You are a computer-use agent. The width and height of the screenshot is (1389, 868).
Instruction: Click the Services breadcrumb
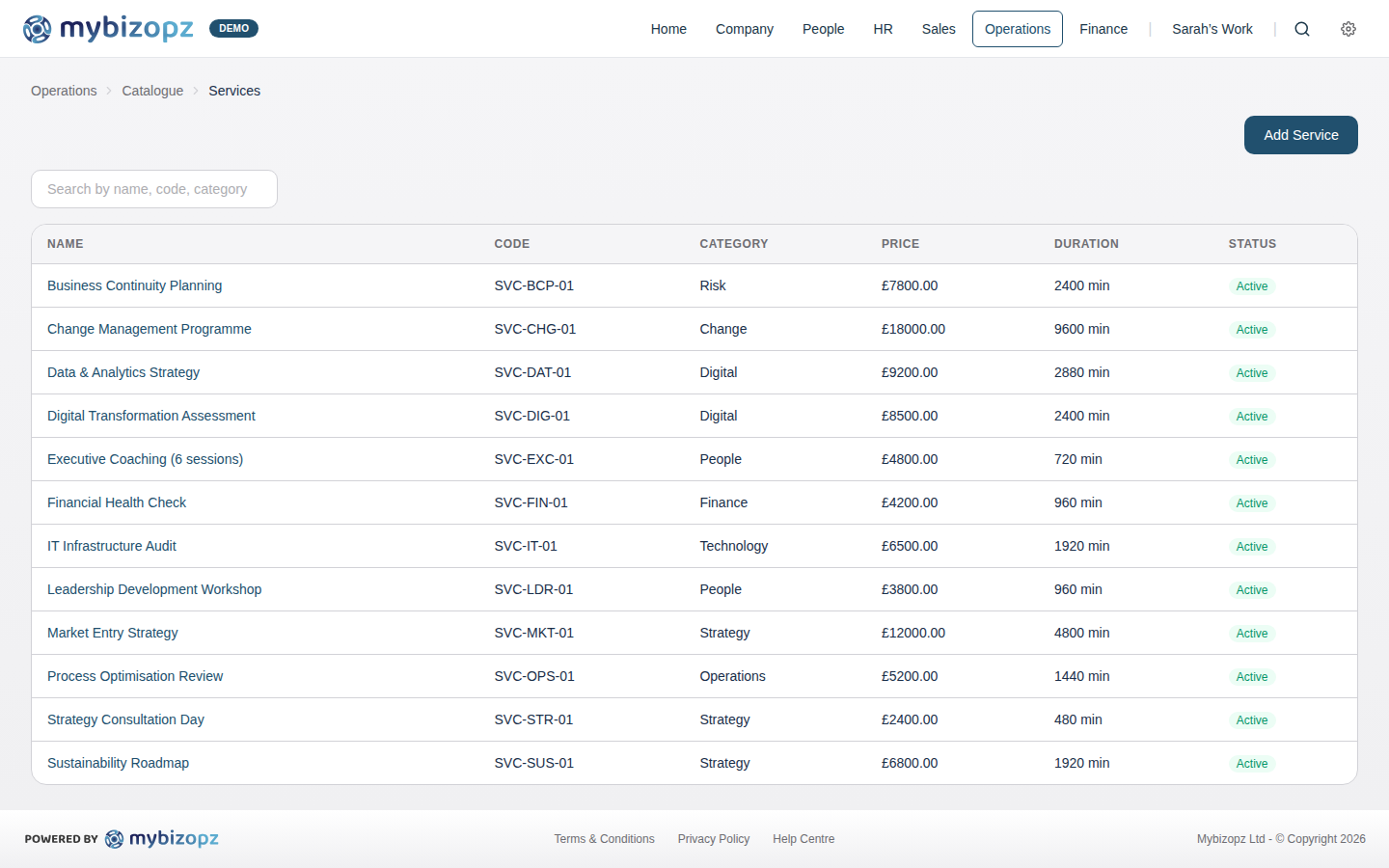[x=234, y=91]
